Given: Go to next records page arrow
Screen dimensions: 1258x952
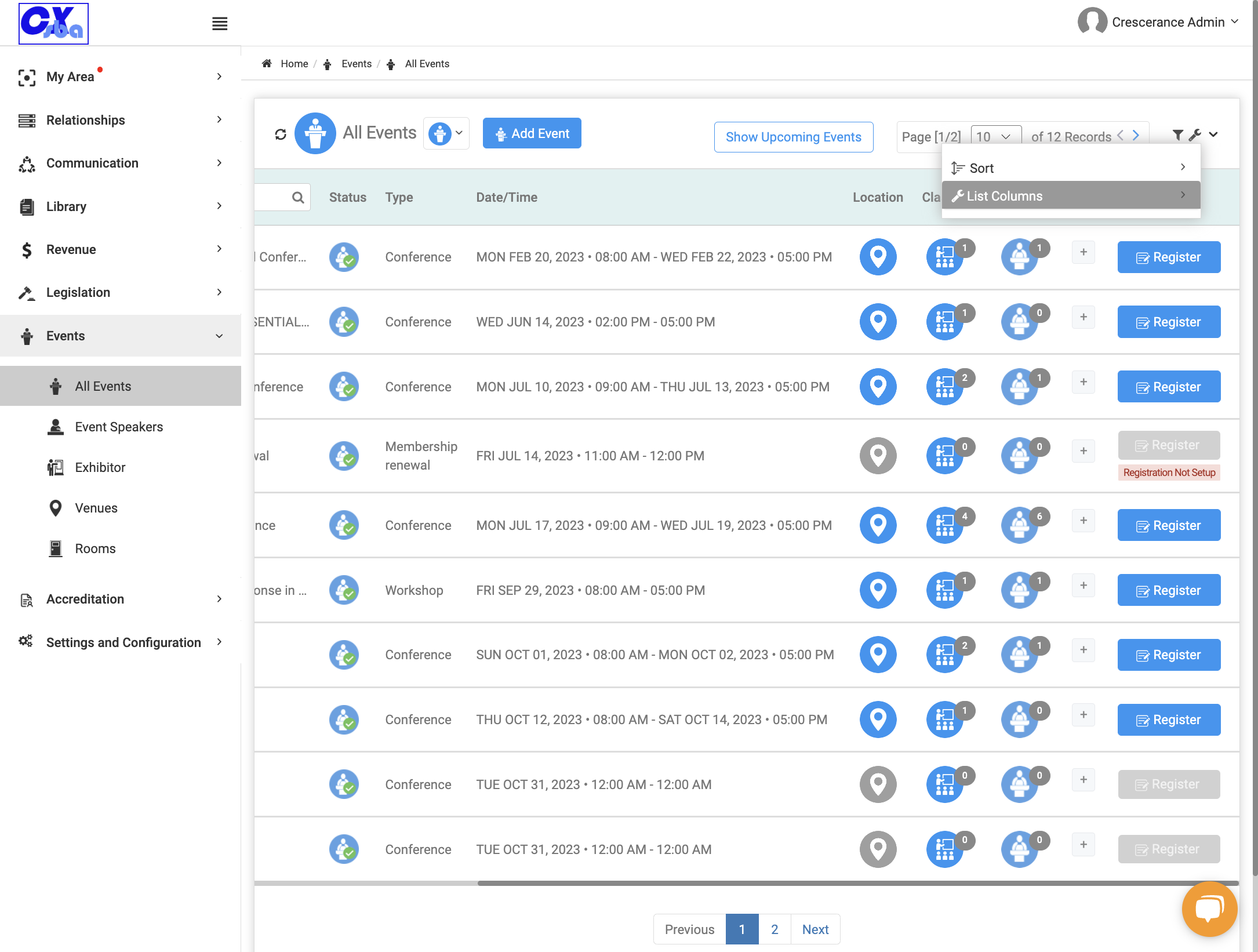Looking at the screenshot, I should coord(1136,135).
